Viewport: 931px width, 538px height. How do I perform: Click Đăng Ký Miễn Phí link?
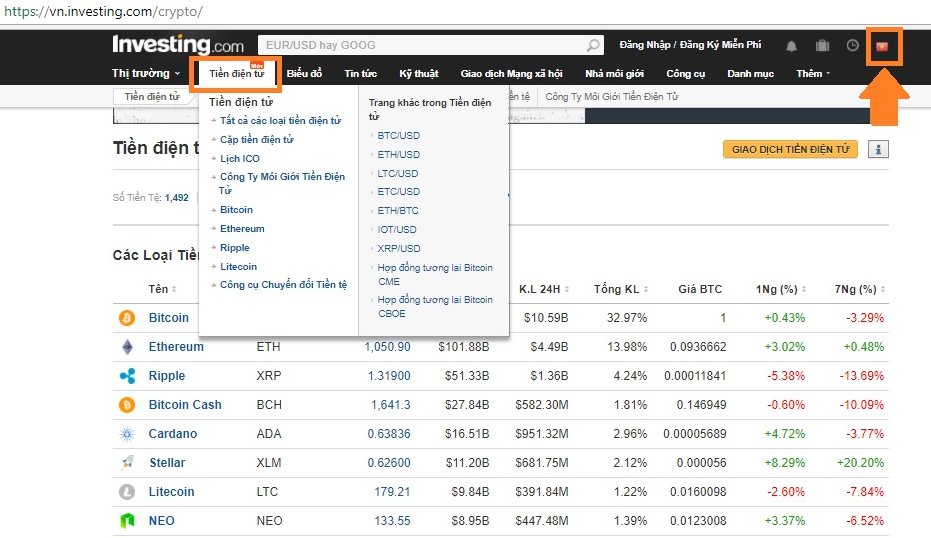(720, 45)
